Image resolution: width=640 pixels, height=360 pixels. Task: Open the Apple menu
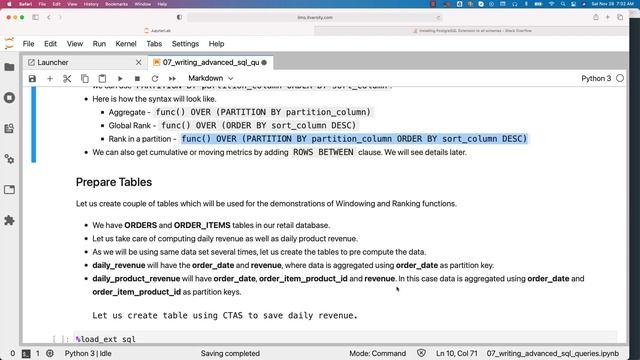click(9, 4)
